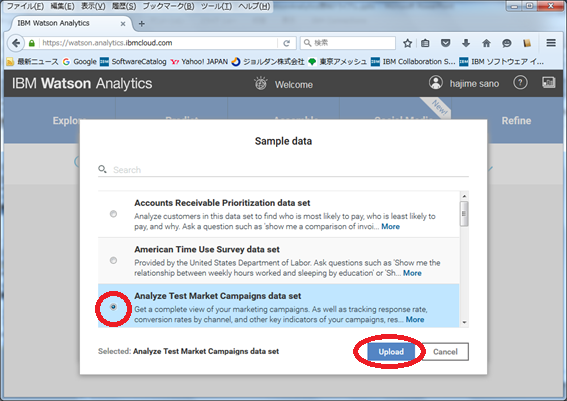The image size is (567, 401).
Task: Open the 東京アメッシュ bookmark
Action: point(338,62)
